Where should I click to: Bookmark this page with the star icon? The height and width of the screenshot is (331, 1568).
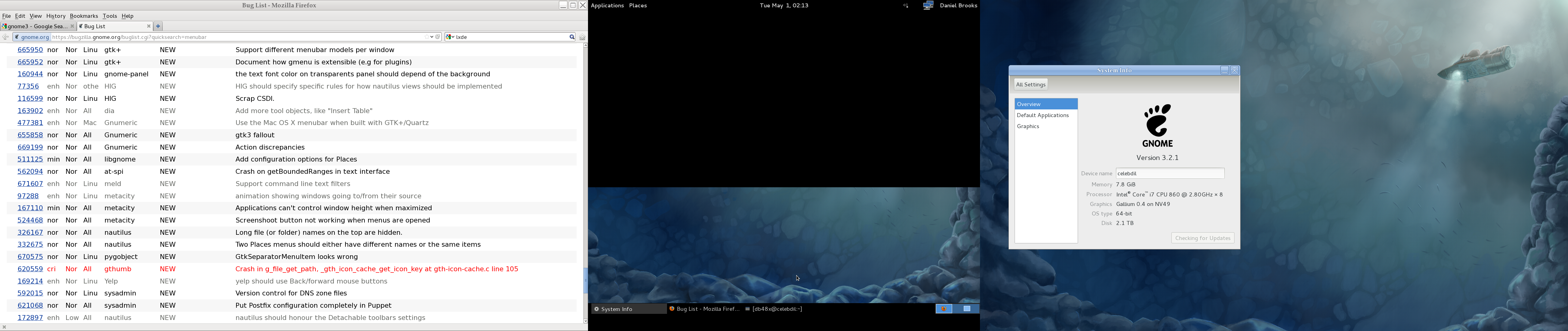tap(427, 37)
